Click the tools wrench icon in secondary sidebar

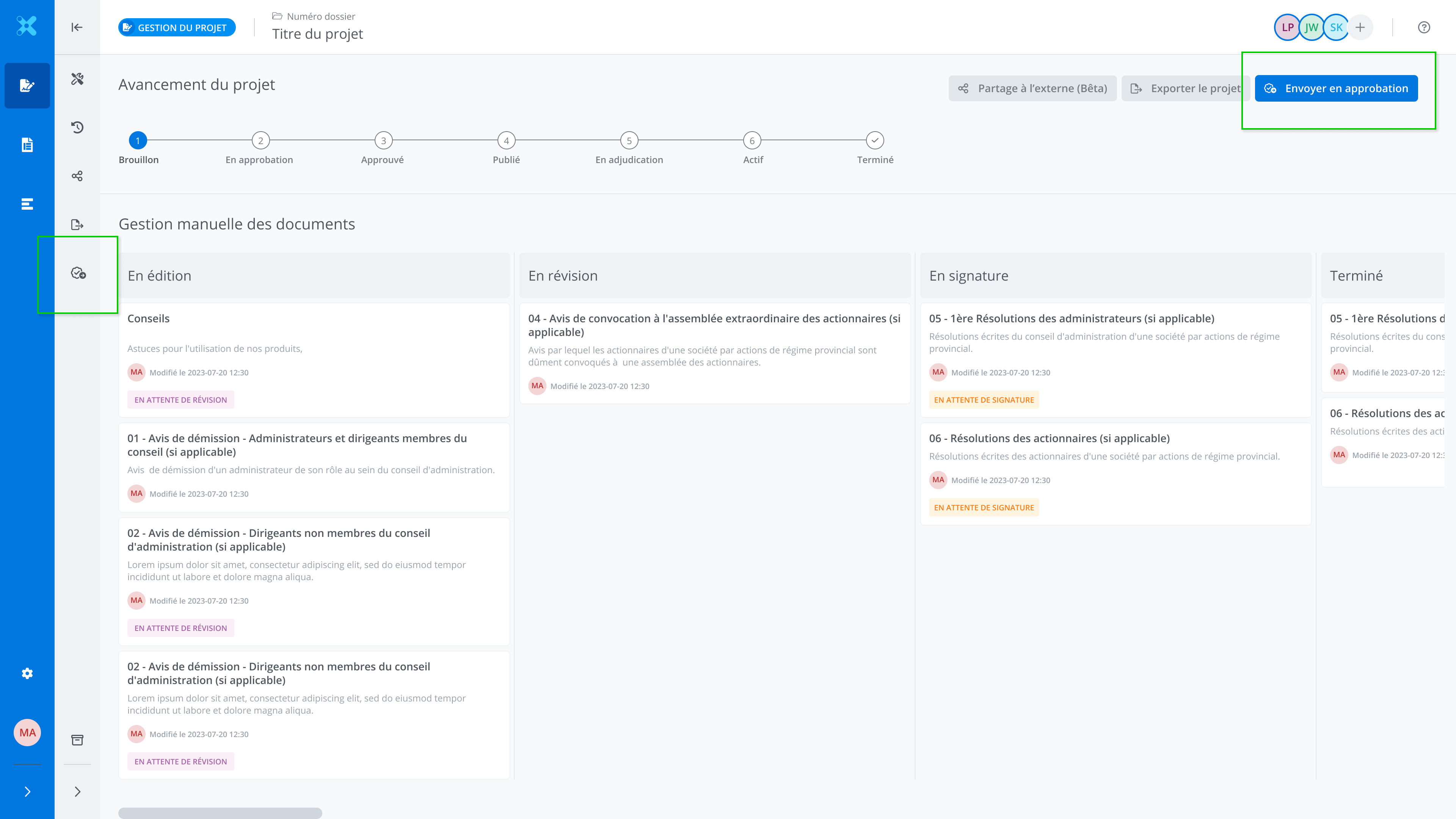pyautogui.click(x=77, y=79)
